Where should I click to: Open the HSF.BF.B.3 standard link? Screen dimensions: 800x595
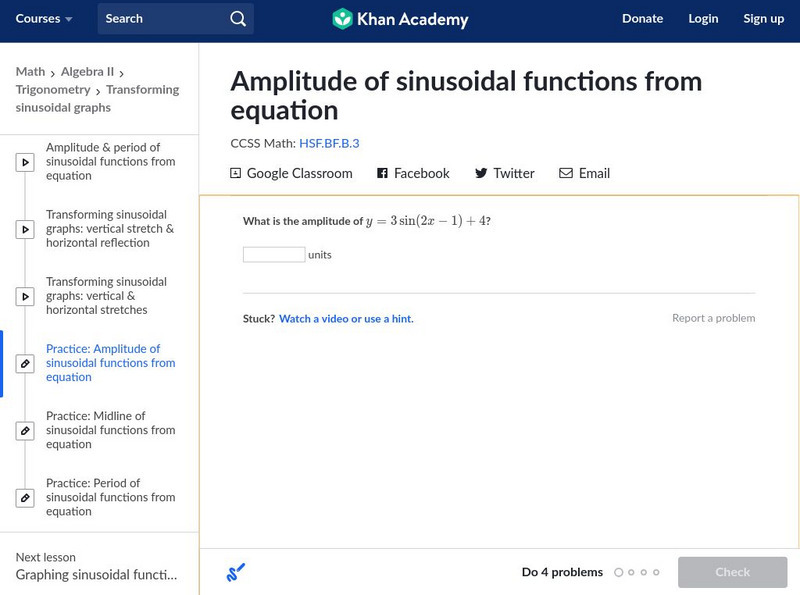329,143
